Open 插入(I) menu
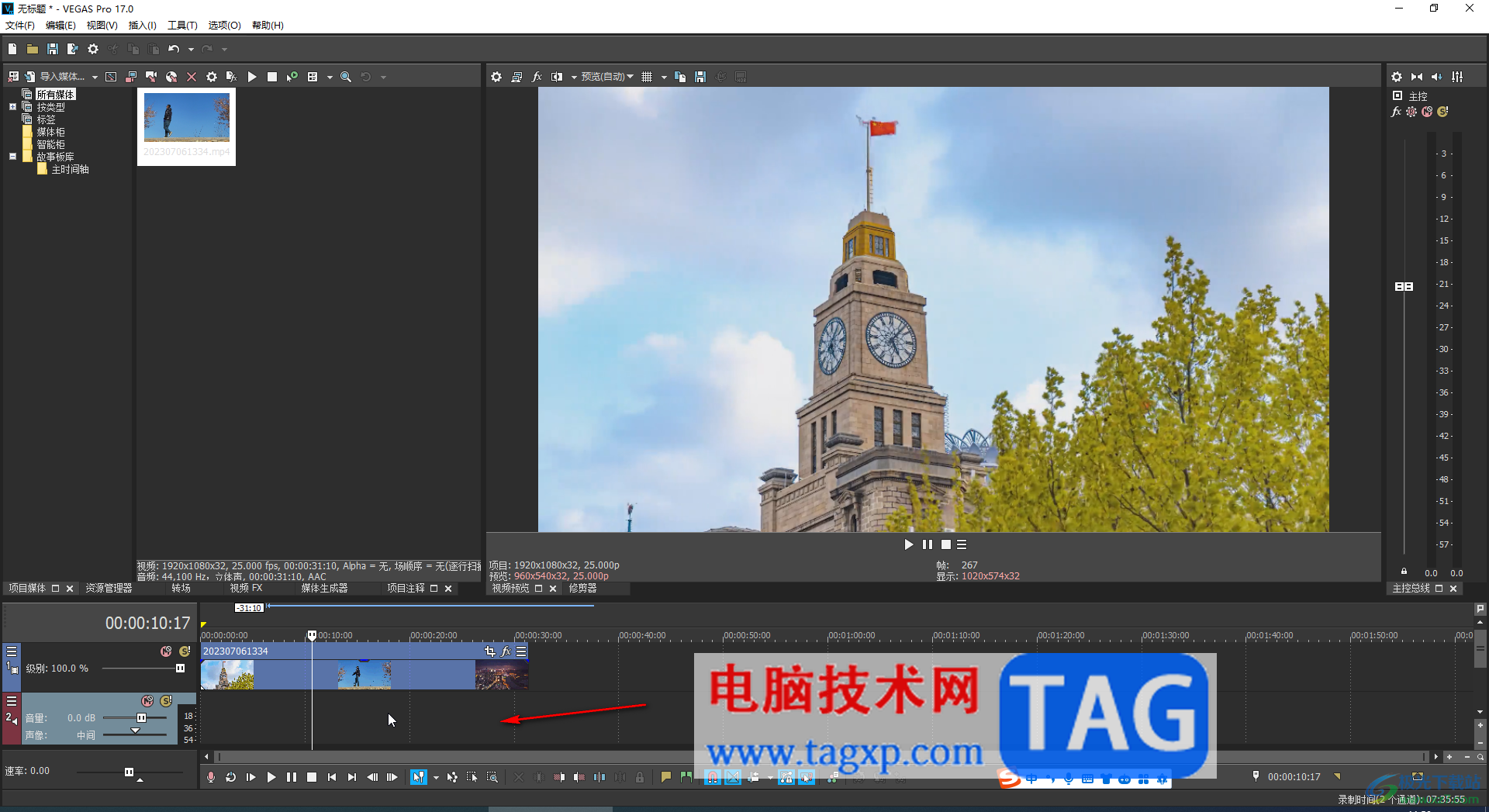Image resolution: width=1489 pixels, height=812 pixels. [x=142, y=26]
